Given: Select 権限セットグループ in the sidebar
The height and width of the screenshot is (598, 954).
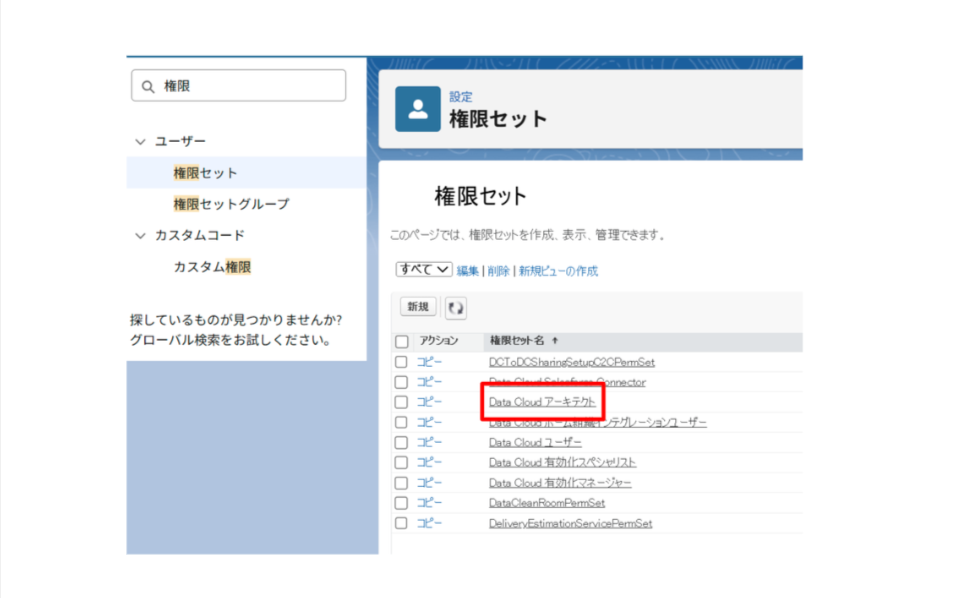Looking at the screenshot, I should click(x=231, y=204).
